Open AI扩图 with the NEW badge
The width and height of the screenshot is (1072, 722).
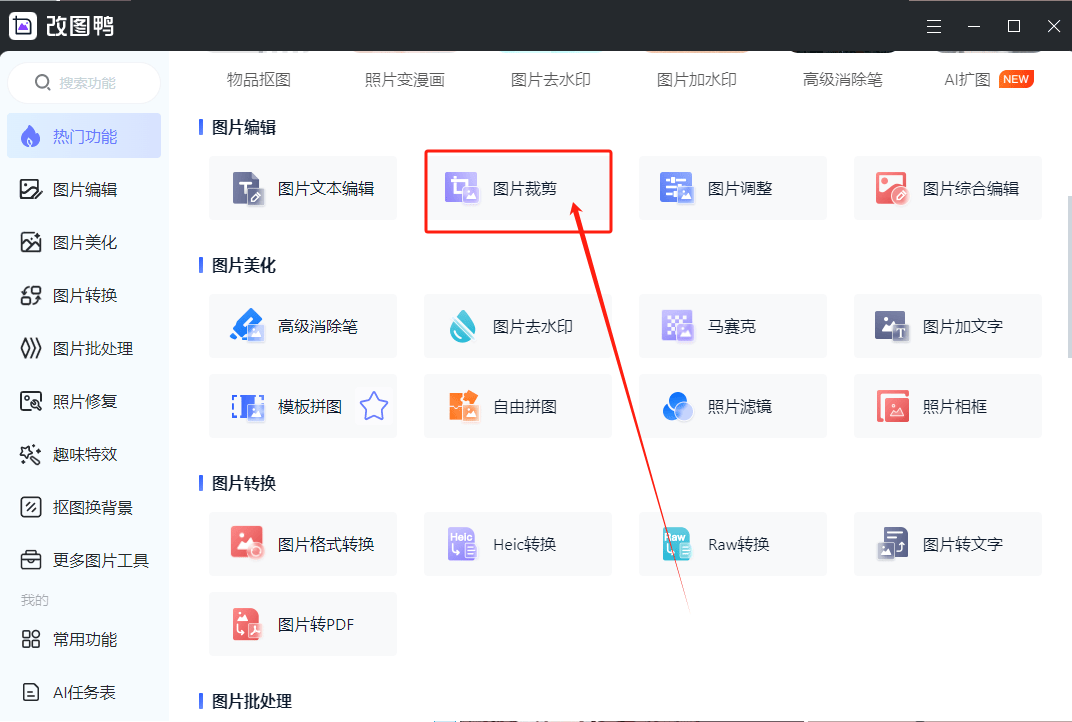(x=989, y=80)
